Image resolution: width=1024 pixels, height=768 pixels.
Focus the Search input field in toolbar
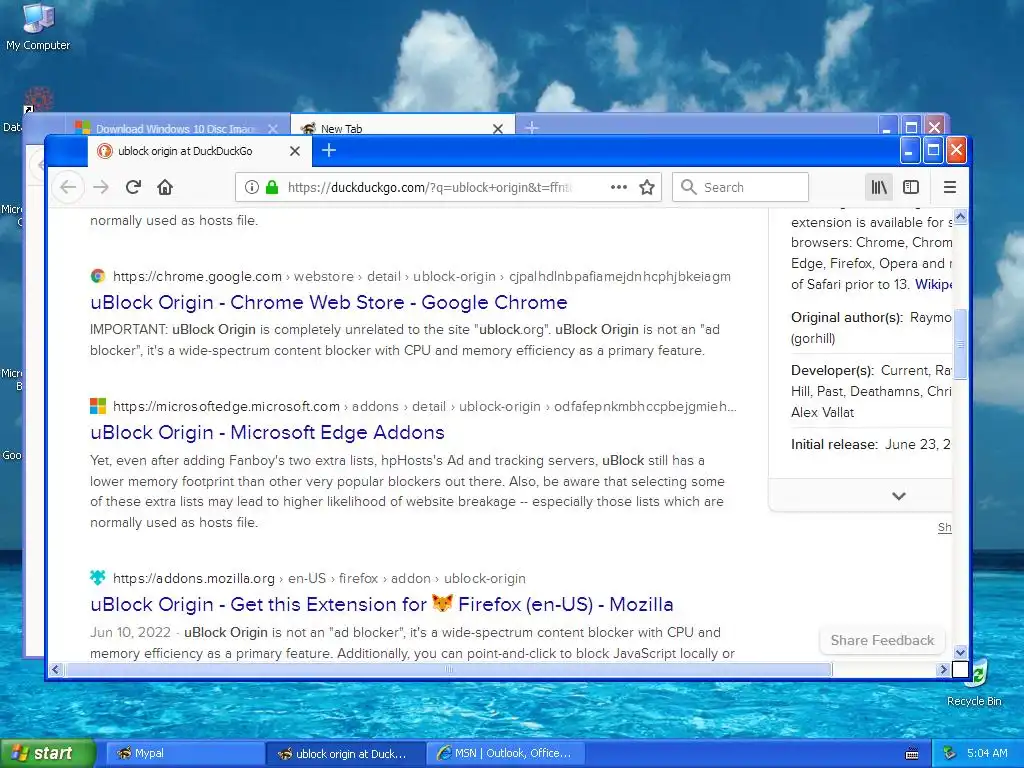click(741, 187)
